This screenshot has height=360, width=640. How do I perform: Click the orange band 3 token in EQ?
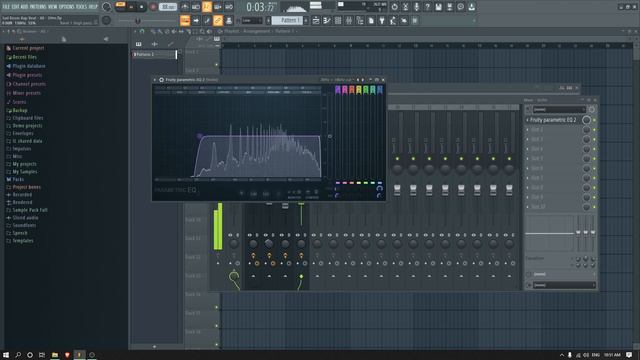[352, 90]
